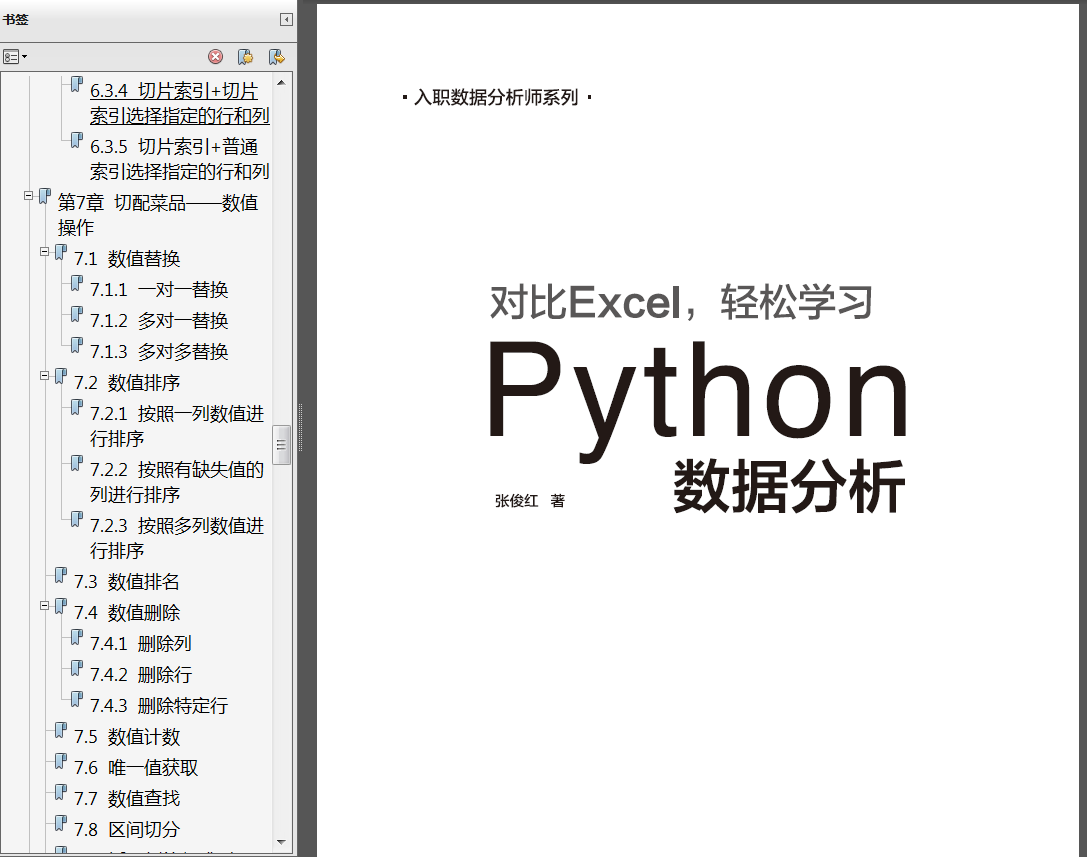Delete selected bookmark with red X icon
Screen dimensions: 1087x857
pos(216,57)
